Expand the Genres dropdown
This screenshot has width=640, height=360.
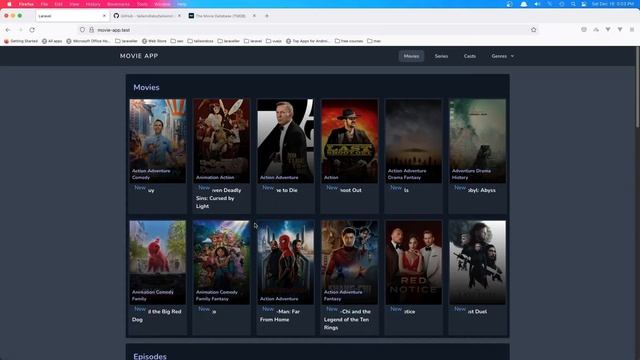point(502,56)
